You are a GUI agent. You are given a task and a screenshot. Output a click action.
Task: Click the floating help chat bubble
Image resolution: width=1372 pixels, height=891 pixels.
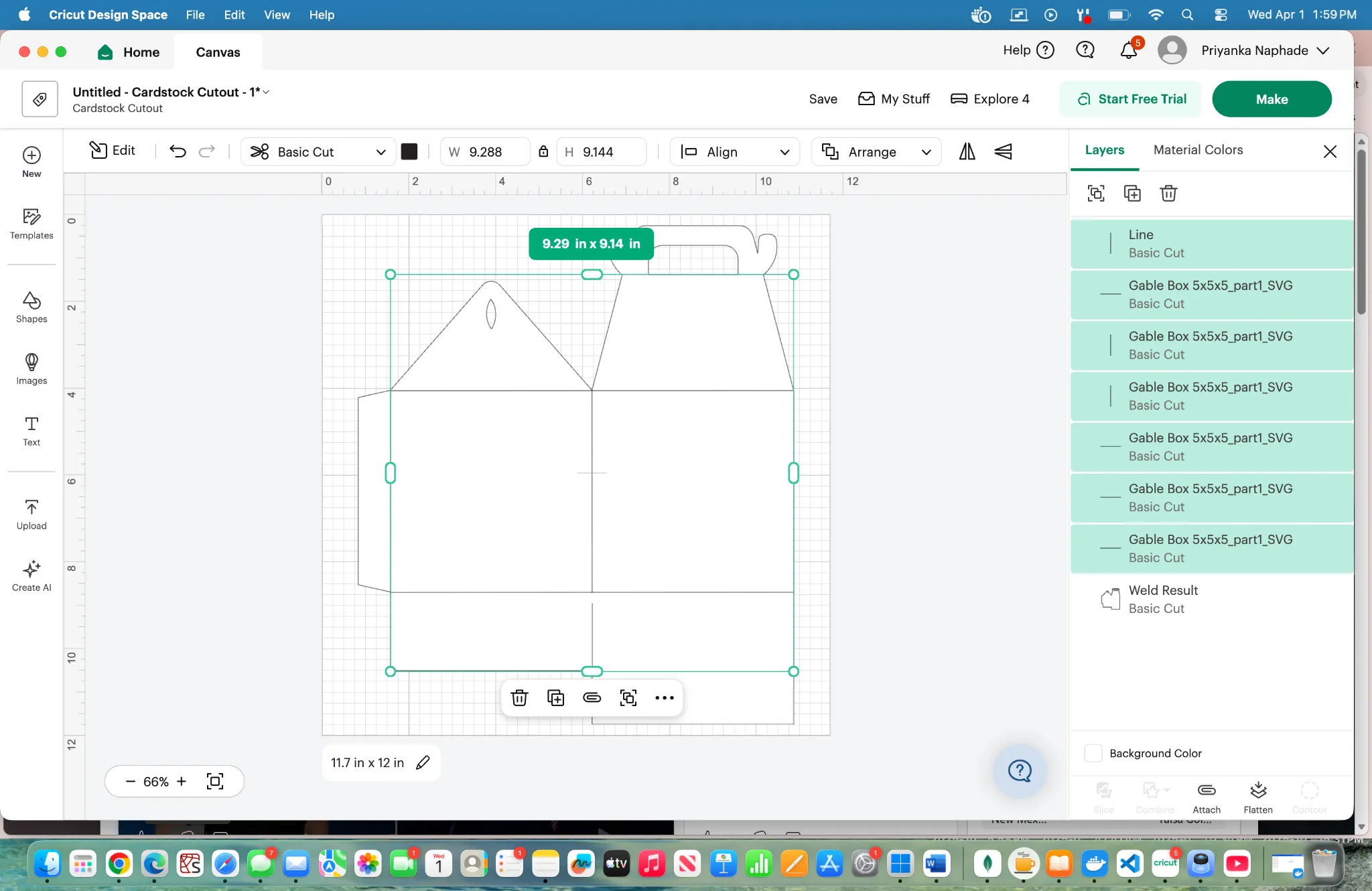(x=1020, y=771)
